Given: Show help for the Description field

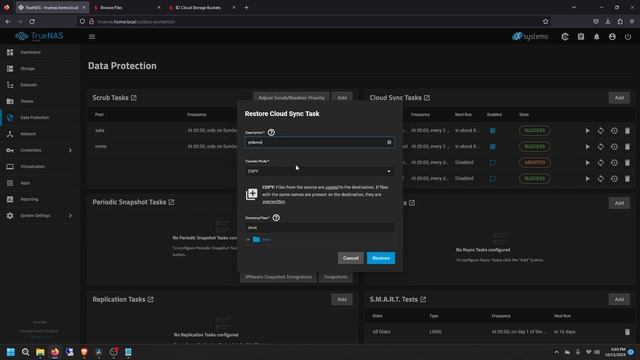Looking at the screenshot, I should (x=271, y=132).
